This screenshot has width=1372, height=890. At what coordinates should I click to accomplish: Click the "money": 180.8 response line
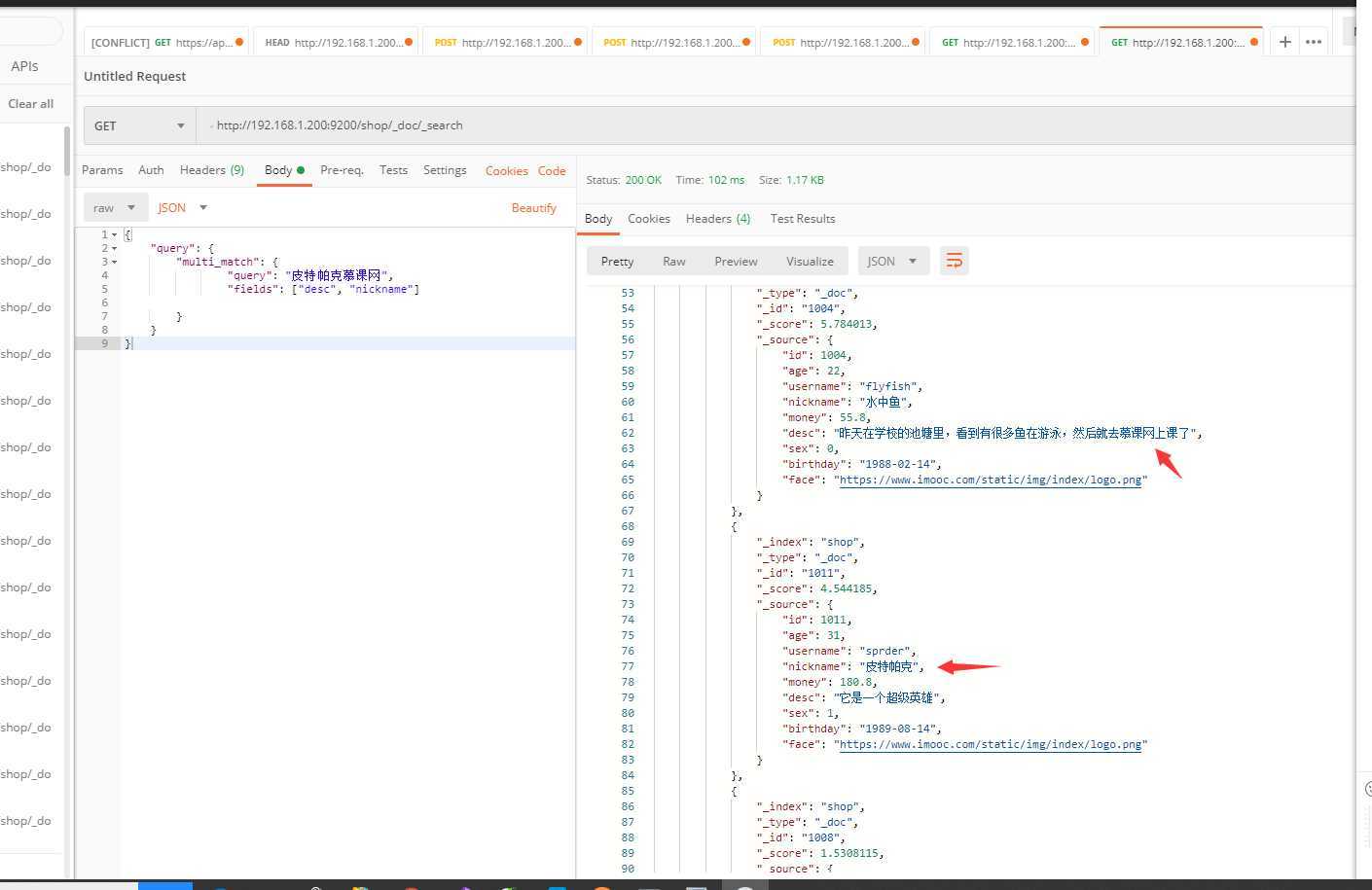pos(830,682)
